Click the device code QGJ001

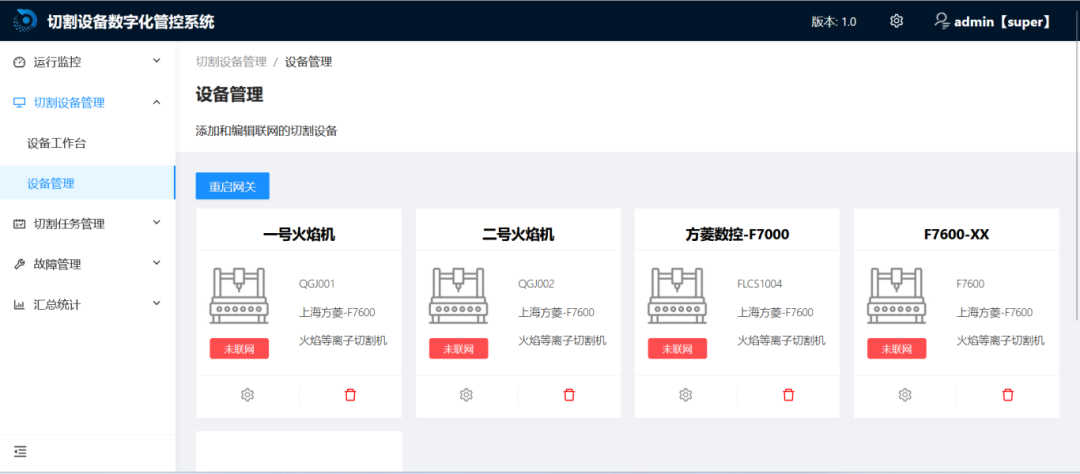(x=317, y=283)
